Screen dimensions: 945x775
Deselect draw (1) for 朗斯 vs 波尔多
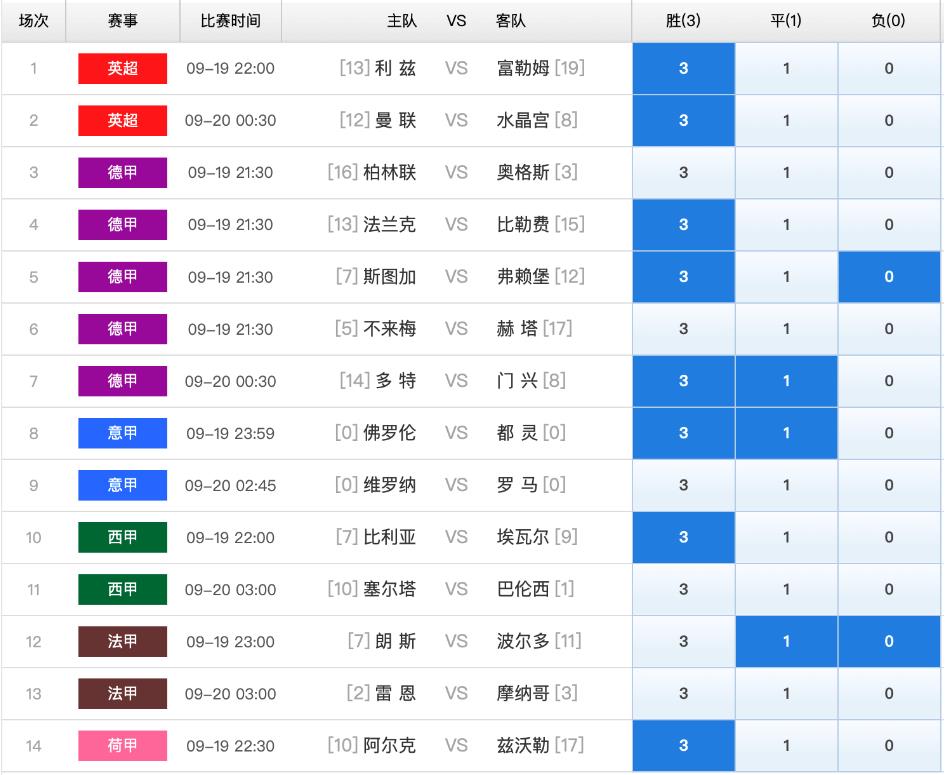tap(786, 641)
